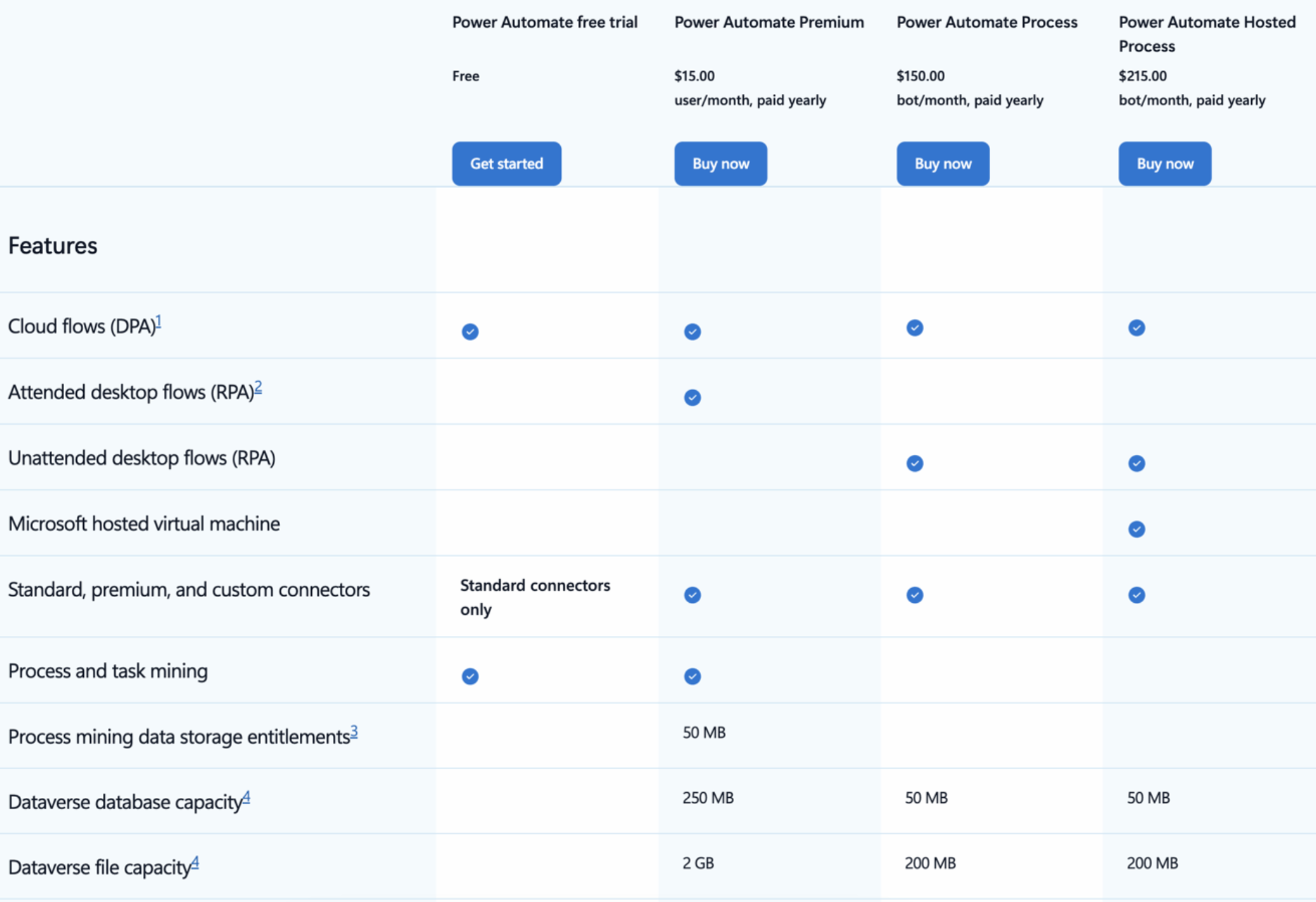Click Process and task mining checkmark in free trial
The image size is (1316, 902).
coord(470,676)
